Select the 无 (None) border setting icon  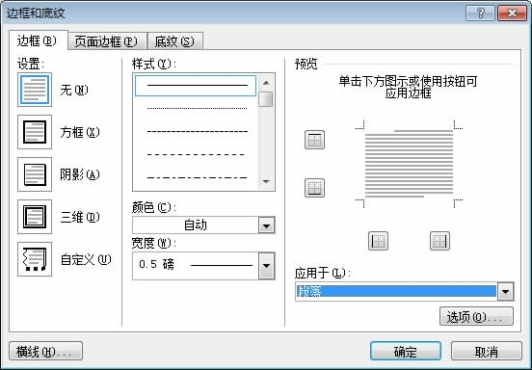[x=35, y=90]
